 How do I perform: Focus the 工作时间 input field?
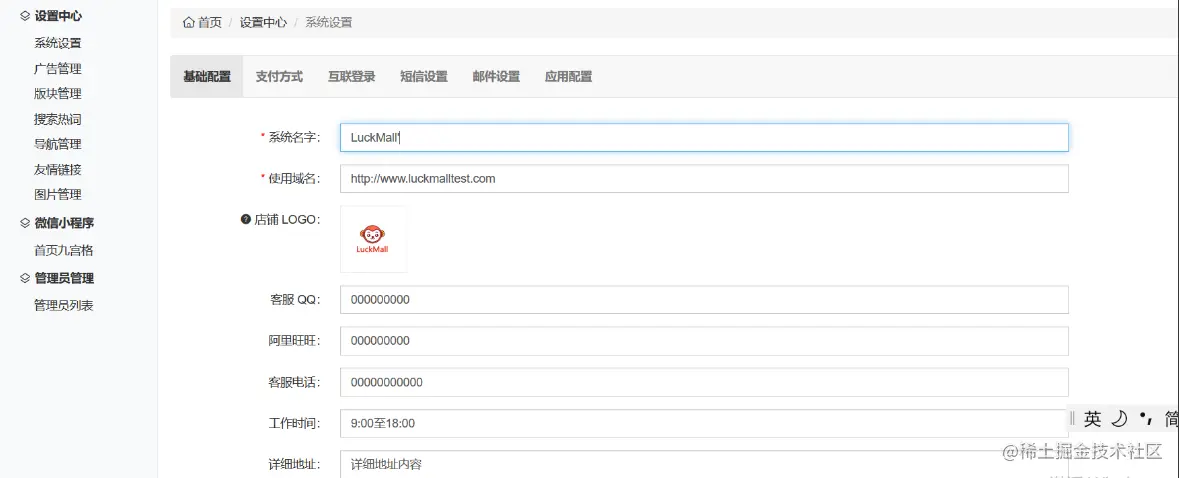click(704, 424)
